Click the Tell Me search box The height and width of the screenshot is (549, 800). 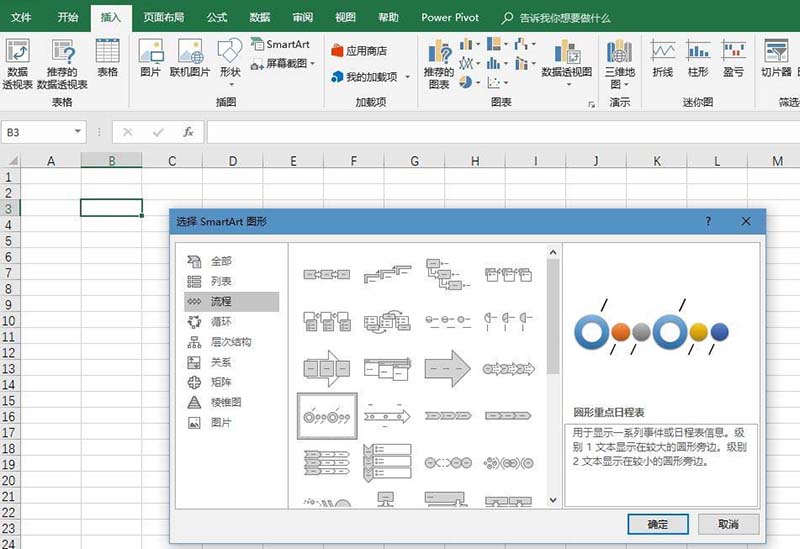click(x=556, y=18)
